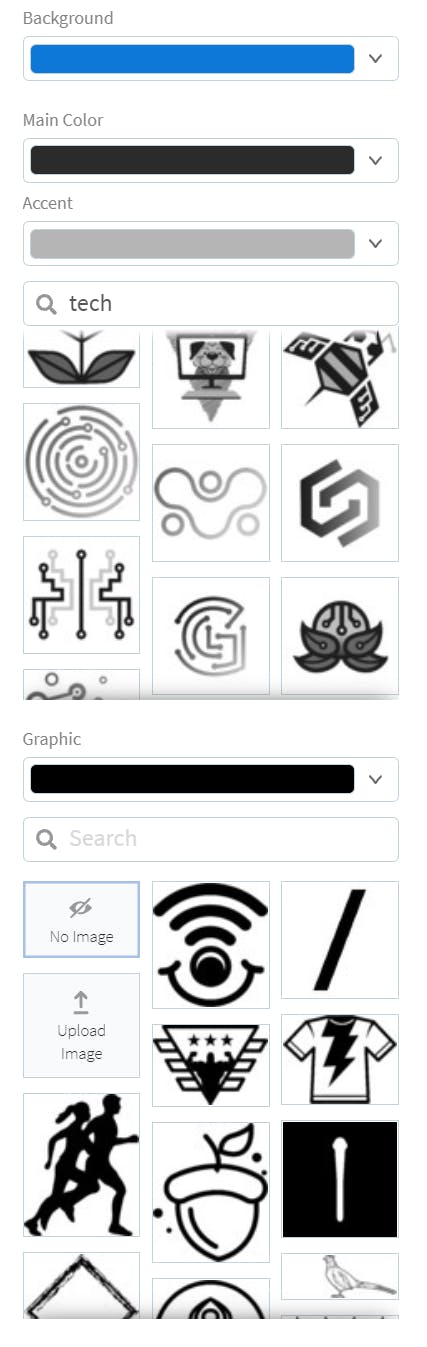Select the No Image option
This screenshot has width=427, height=1347.
pyautogui.click(x=81, y=919)
